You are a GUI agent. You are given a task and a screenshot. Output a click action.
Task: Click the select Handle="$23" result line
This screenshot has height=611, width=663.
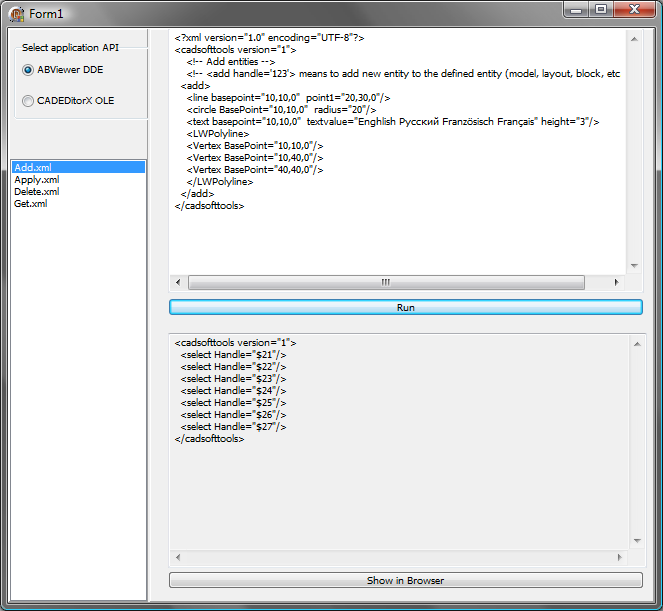[233, 379]
